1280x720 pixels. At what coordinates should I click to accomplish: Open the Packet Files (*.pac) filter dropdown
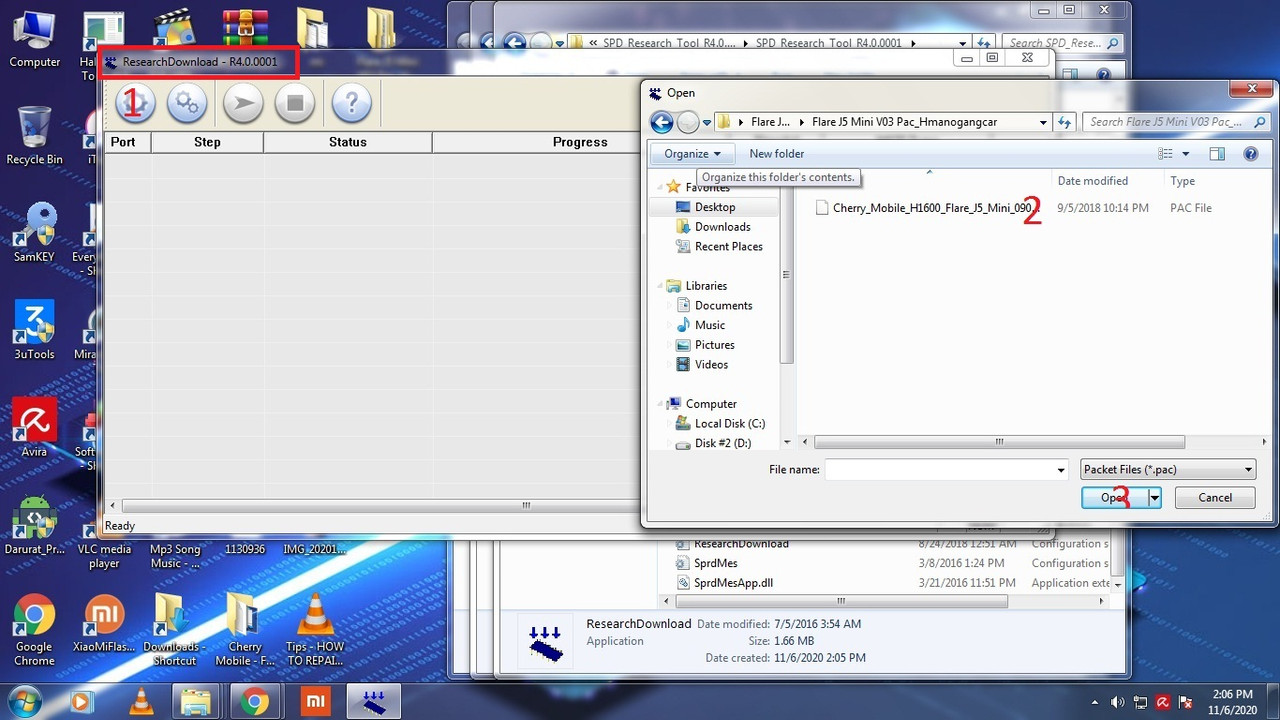pos(1168,470)
